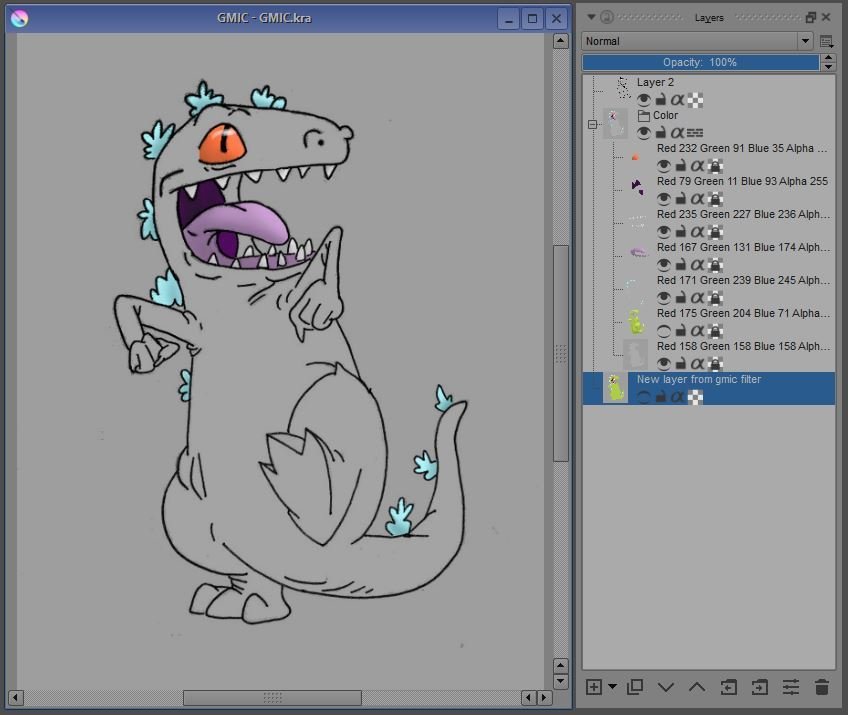Viewport: 848px width, 715px height.
Task: Open the blending mode Normal dropdown
Action: coord(697,41)
